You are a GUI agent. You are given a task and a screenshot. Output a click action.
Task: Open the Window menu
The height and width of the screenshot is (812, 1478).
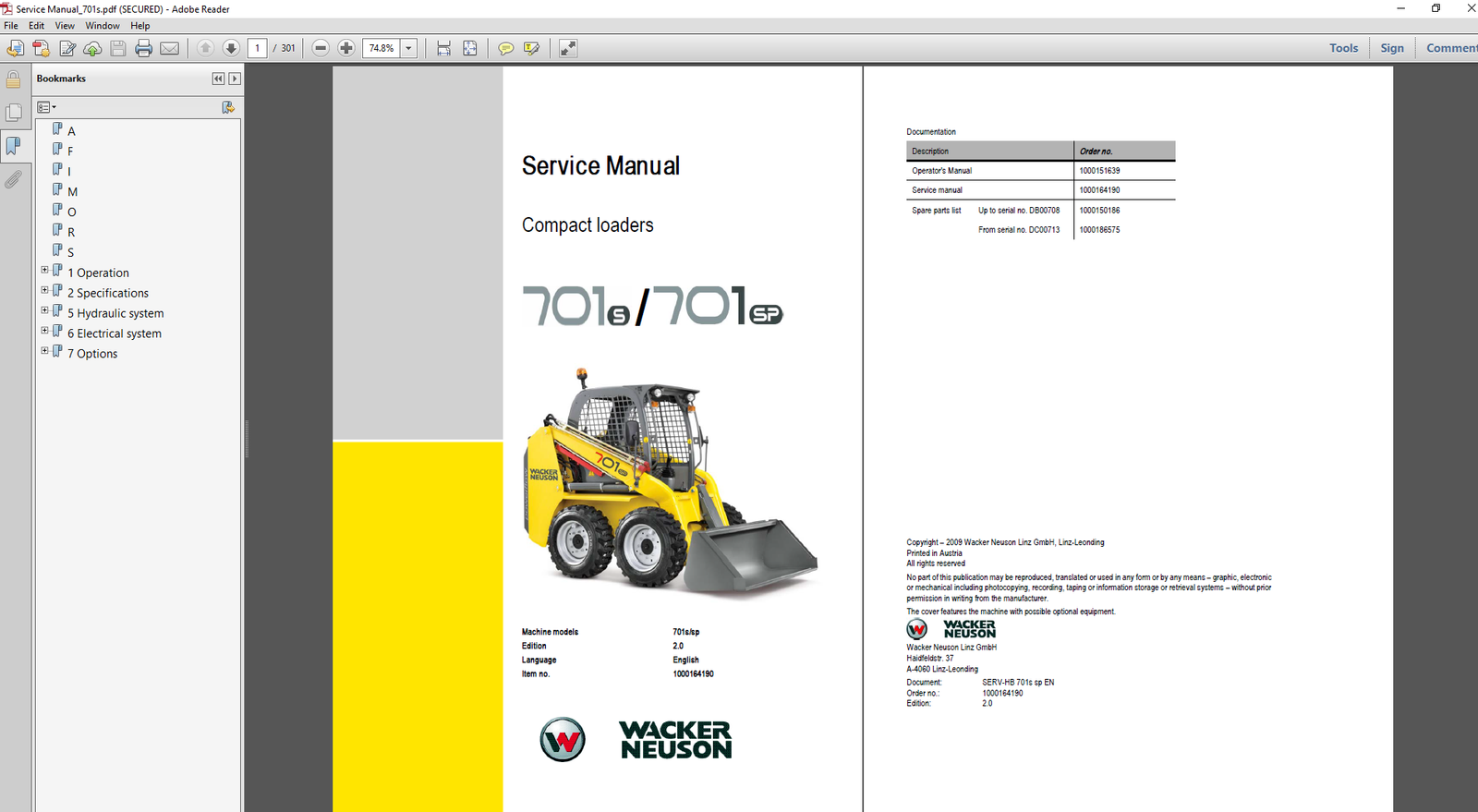click(103, 26)
